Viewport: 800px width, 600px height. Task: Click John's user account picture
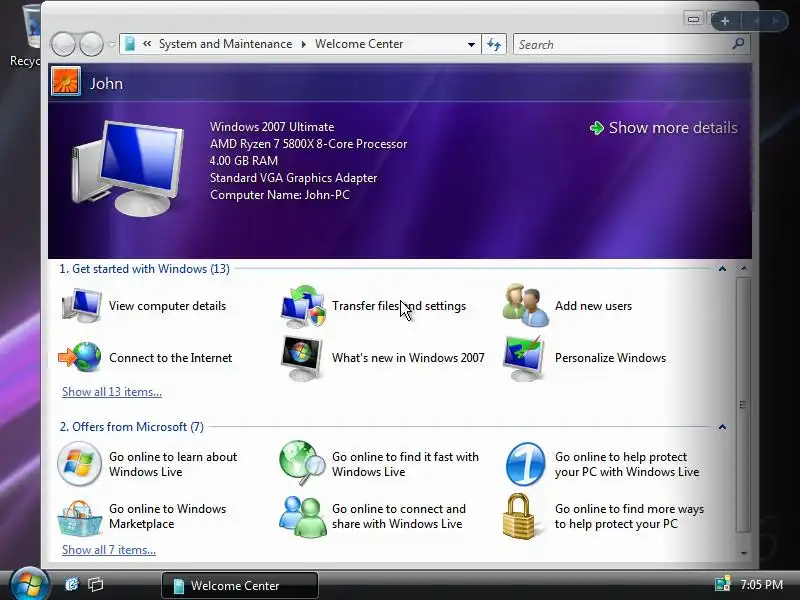[x=66, y=81]
